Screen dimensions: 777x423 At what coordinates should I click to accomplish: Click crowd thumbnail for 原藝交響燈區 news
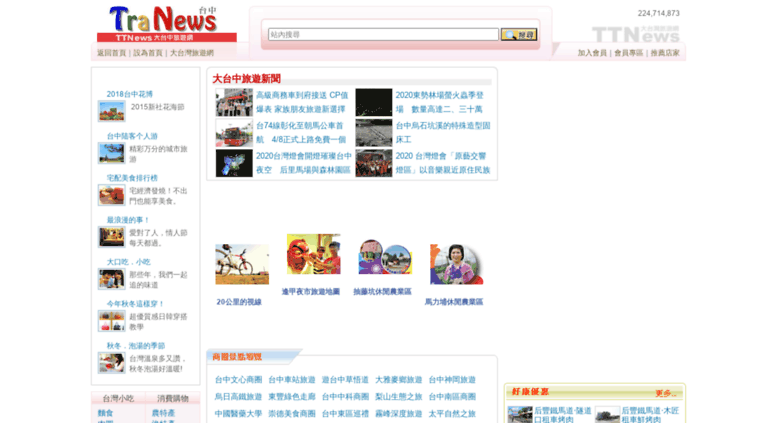374,163
